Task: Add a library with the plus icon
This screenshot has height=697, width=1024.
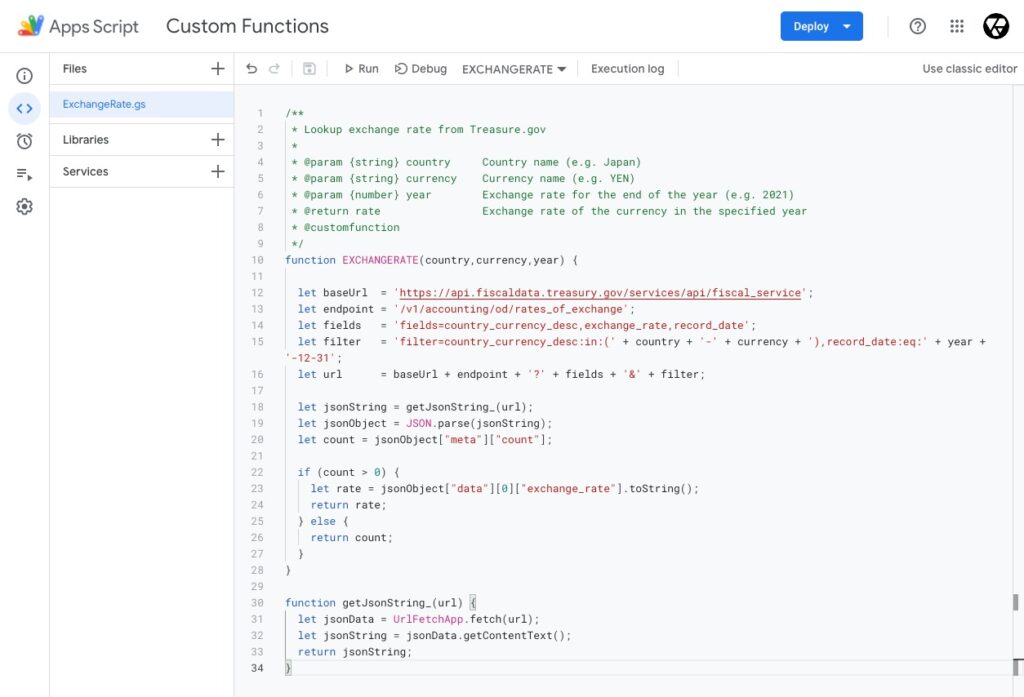Action: (218, 140)
